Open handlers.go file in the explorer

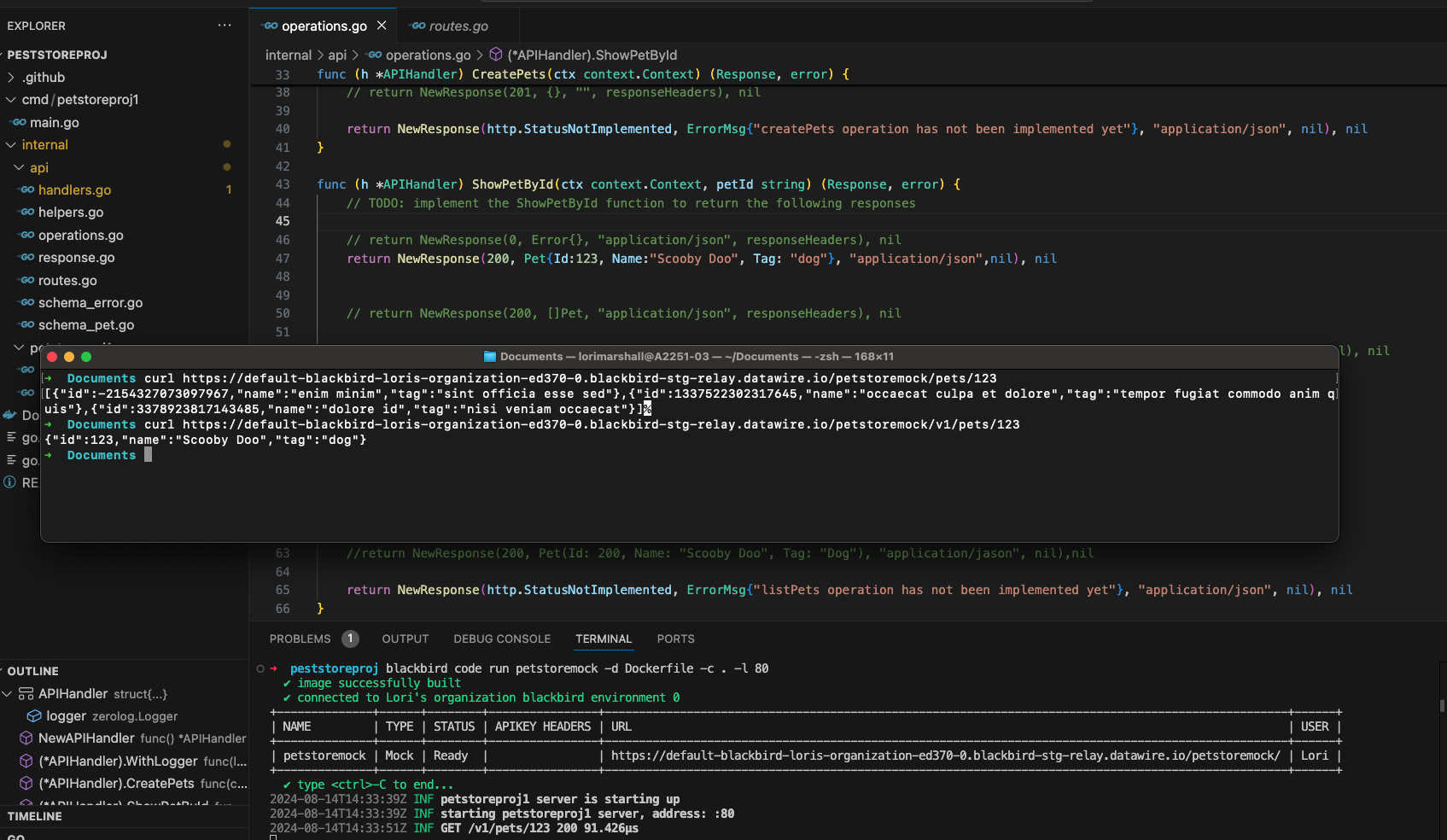click(74, 190)
